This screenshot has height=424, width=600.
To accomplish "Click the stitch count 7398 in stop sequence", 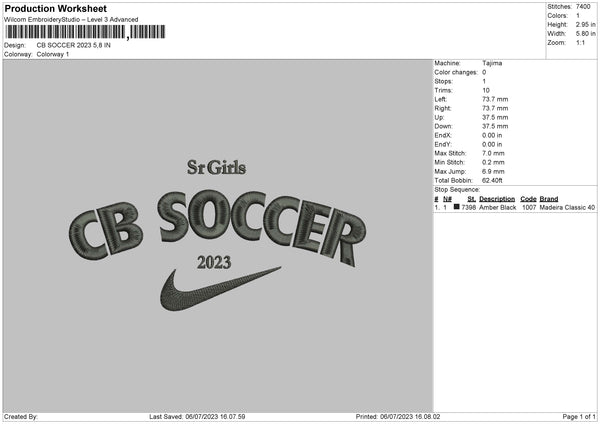I will tap(468, 207).
